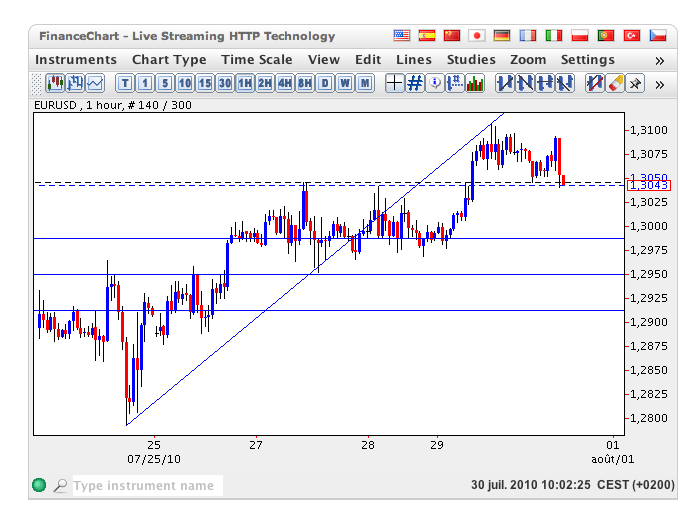Screen dimensions: 683x506
Task: Switch to weekly W time scale
Action: coord(345,83)
